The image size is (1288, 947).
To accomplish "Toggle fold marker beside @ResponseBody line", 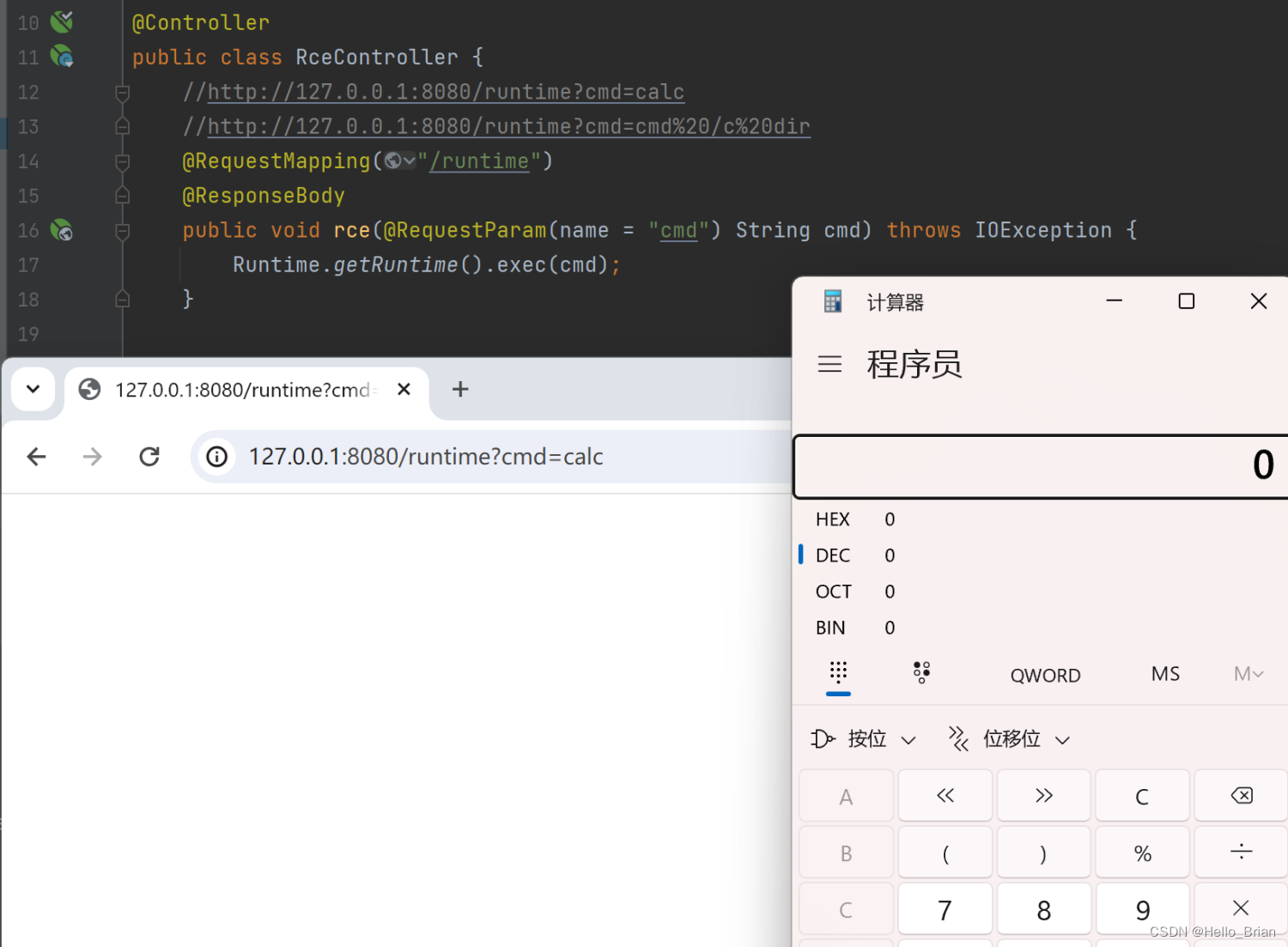I will (123, 196).
